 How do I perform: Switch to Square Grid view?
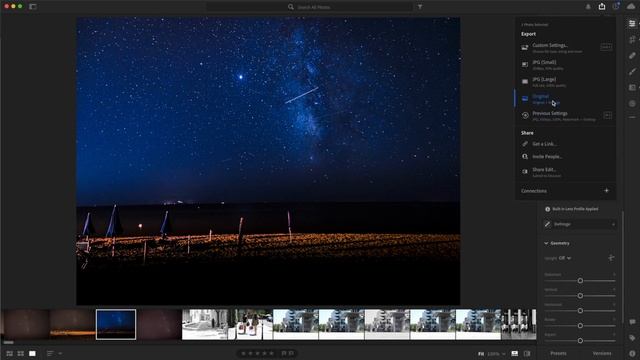(x=20, y=353)
